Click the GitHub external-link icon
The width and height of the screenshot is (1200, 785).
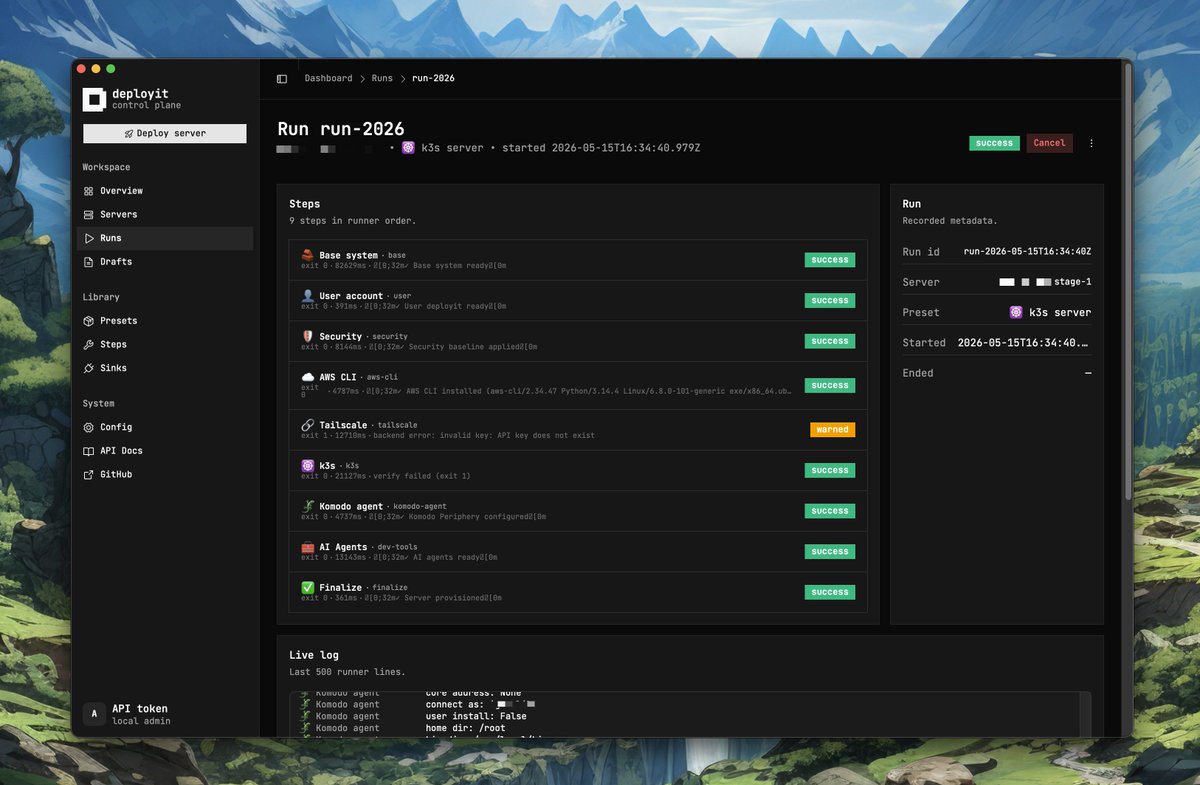click(x=89, y=474)
